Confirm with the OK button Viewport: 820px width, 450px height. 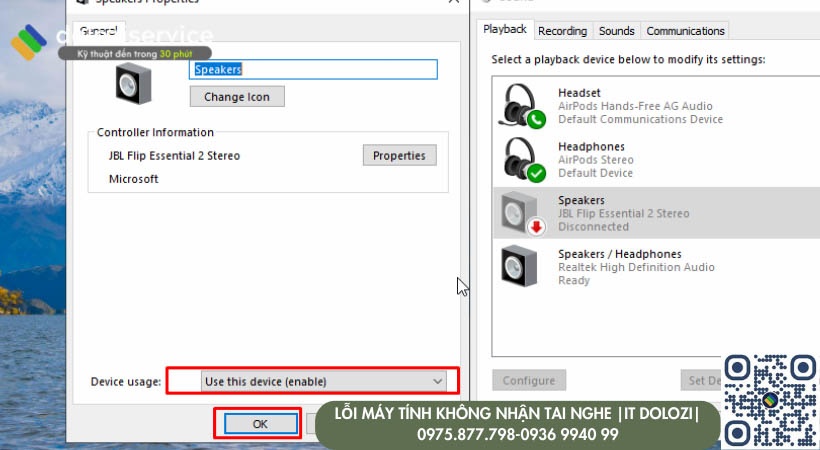(x=260, y=424)
